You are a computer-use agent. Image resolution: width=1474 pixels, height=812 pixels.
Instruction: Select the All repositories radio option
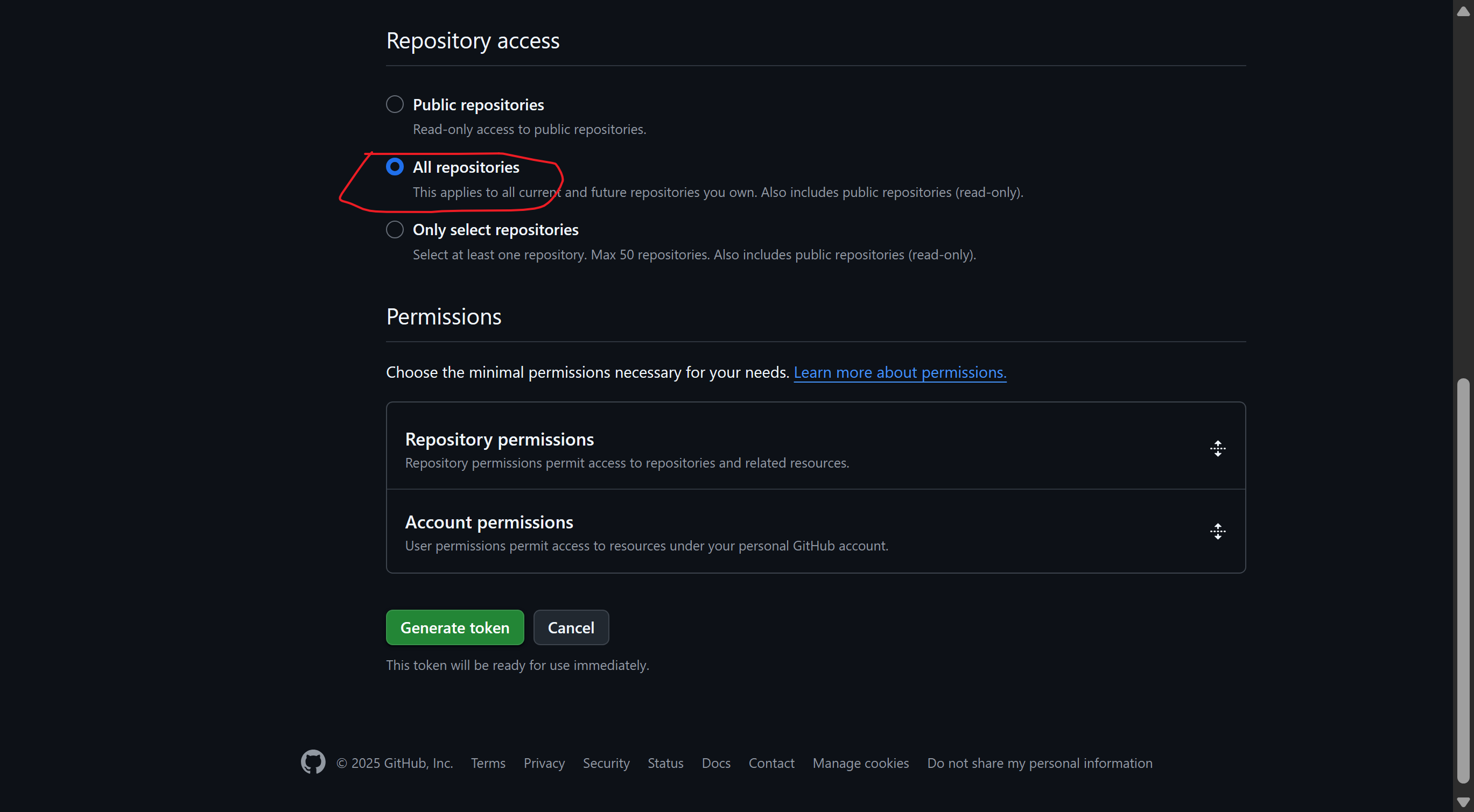click(395, 167)
